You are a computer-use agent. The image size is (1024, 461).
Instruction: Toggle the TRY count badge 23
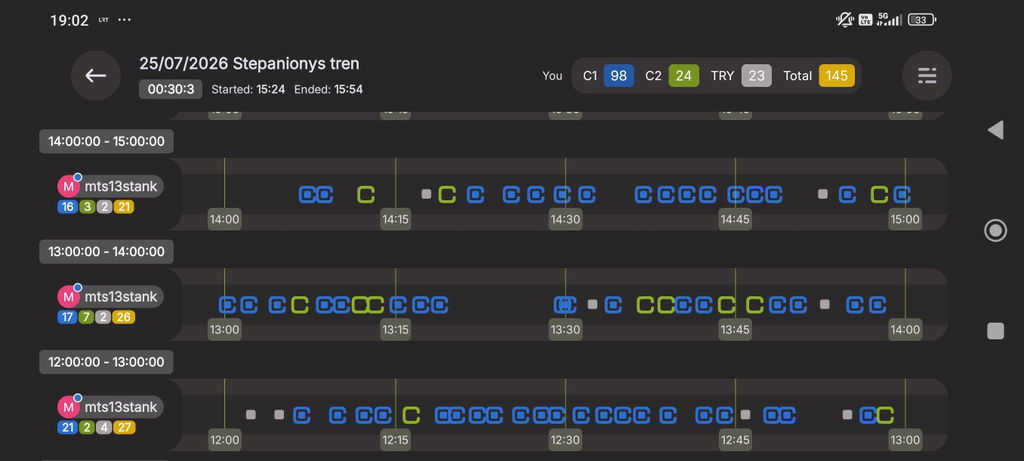(756, 76)
